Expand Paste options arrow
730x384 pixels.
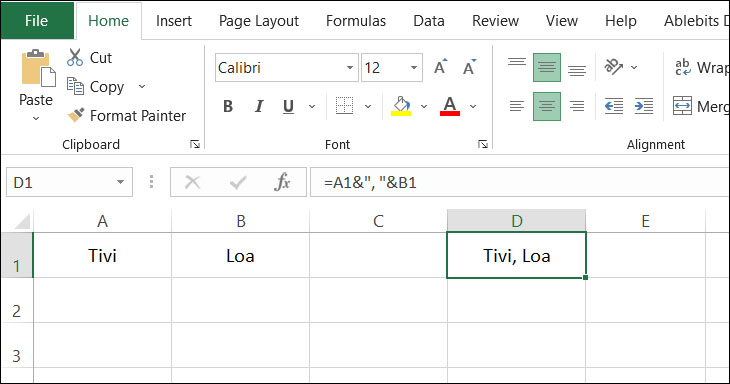[x=36, y=119]
